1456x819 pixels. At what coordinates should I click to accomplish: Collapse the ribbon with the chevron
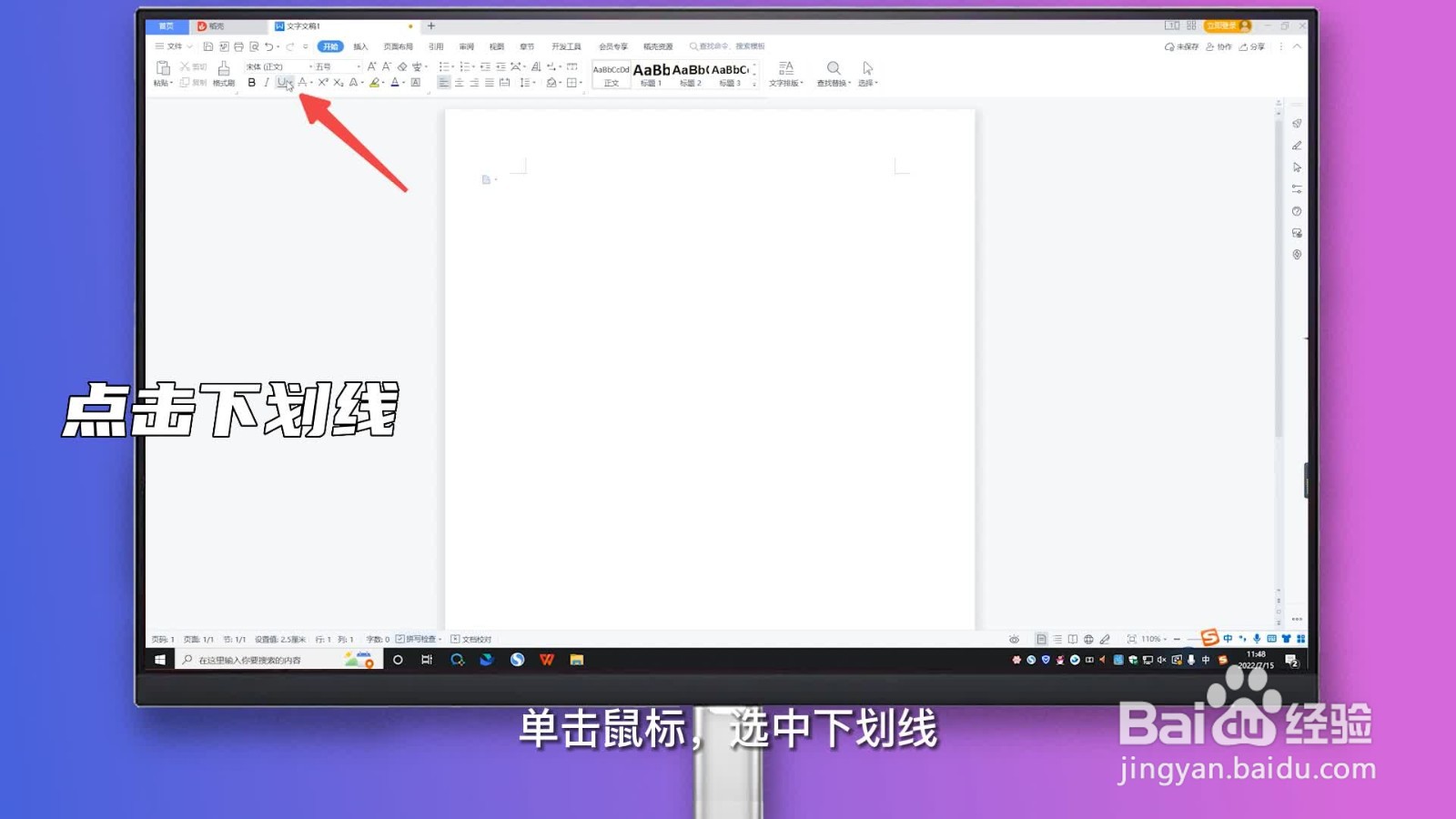click(1297, 46)
